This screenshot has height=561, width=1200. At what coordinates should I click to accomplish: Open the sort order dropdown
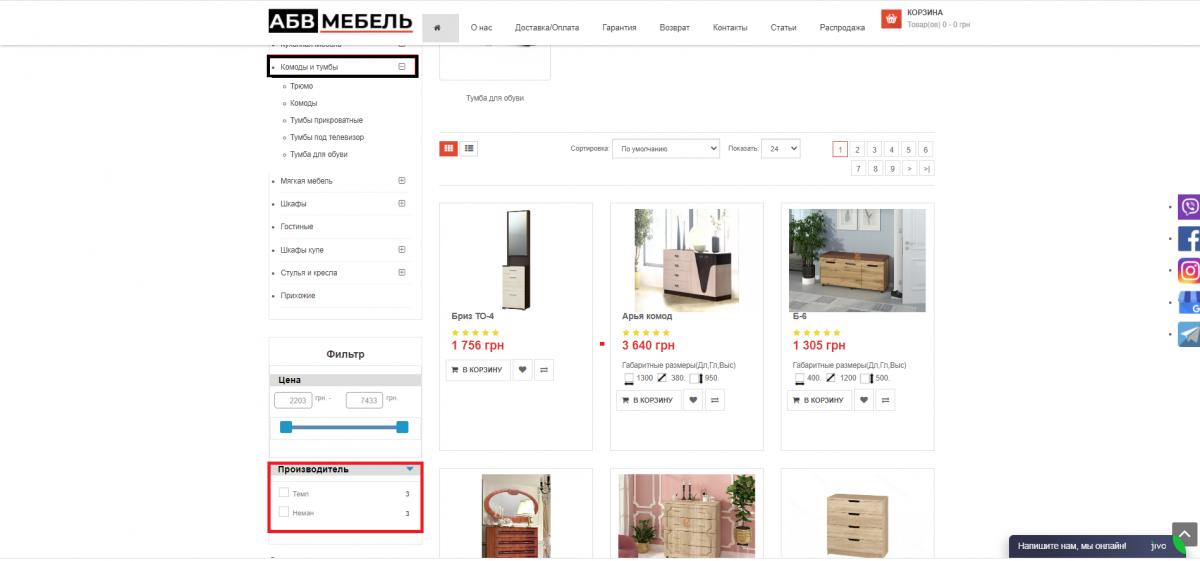click(x=666, y=148)
